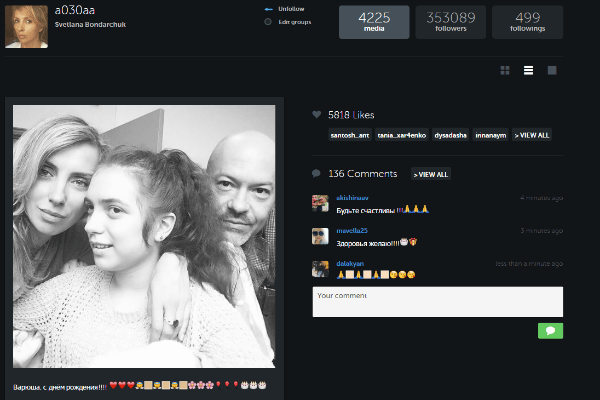Open irinanaym liker profile

point(491,135)
